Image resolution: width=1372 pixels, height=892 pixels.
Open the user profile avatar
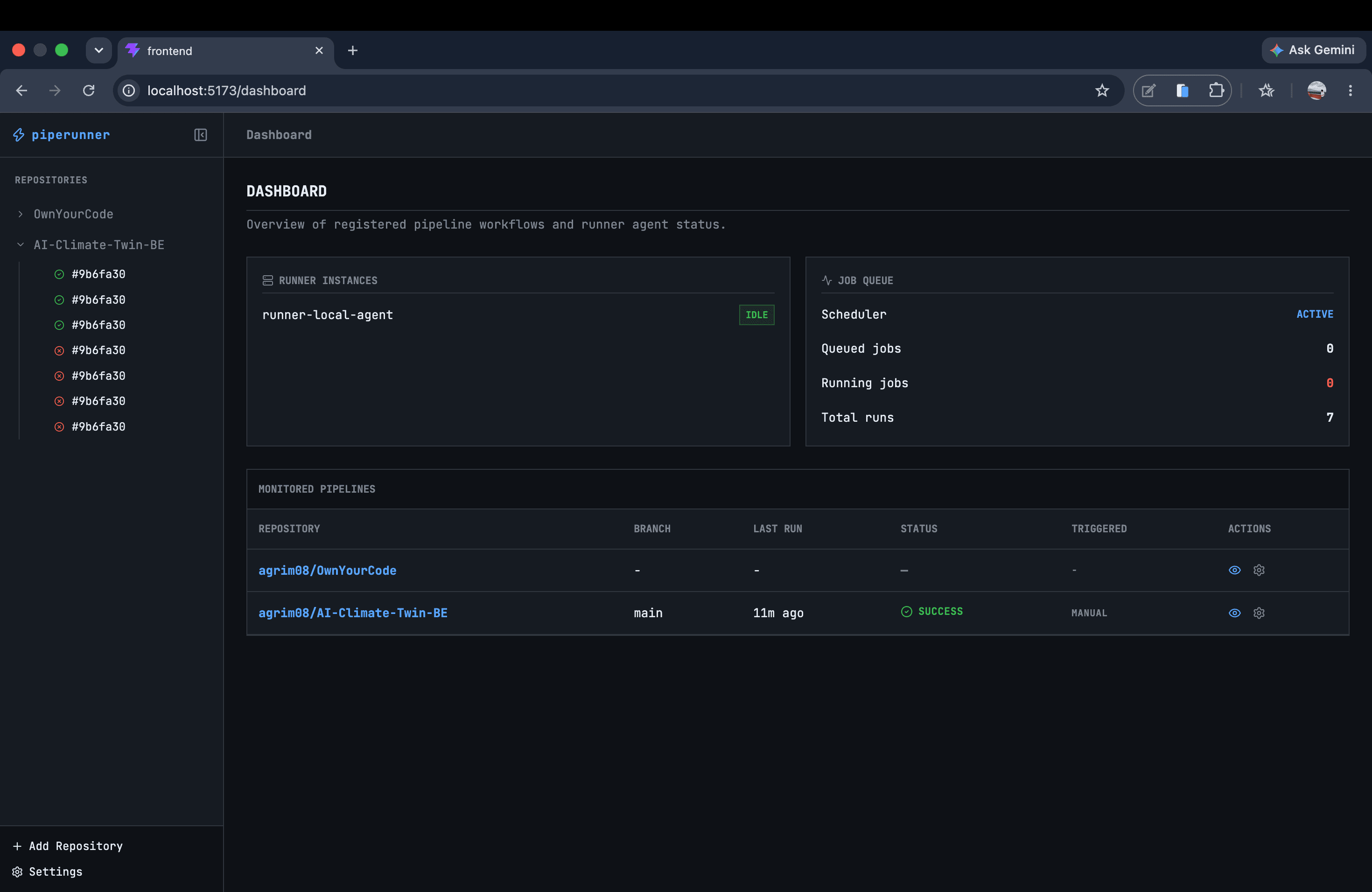tap(1316, 91)
